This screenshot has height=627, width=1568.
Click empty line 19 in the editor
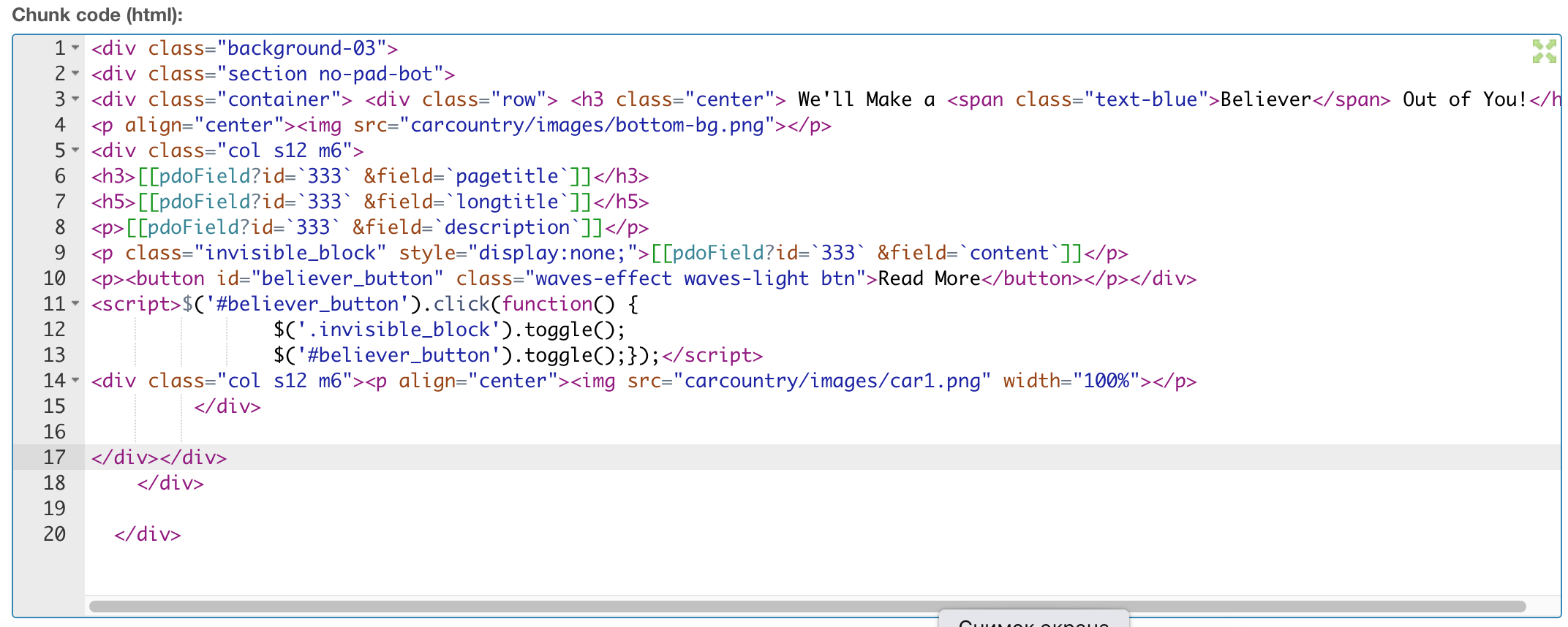(x=823, y=509)
